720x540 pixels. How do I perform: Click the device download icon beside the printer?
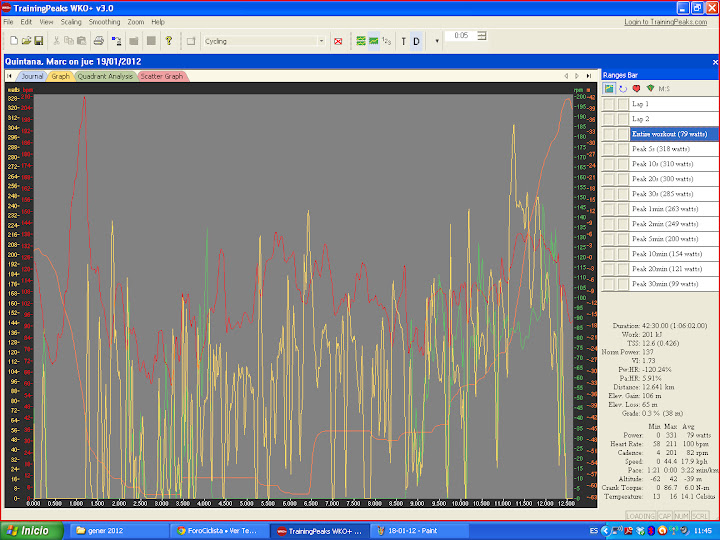pyautogui.click(x=117, y=41)
